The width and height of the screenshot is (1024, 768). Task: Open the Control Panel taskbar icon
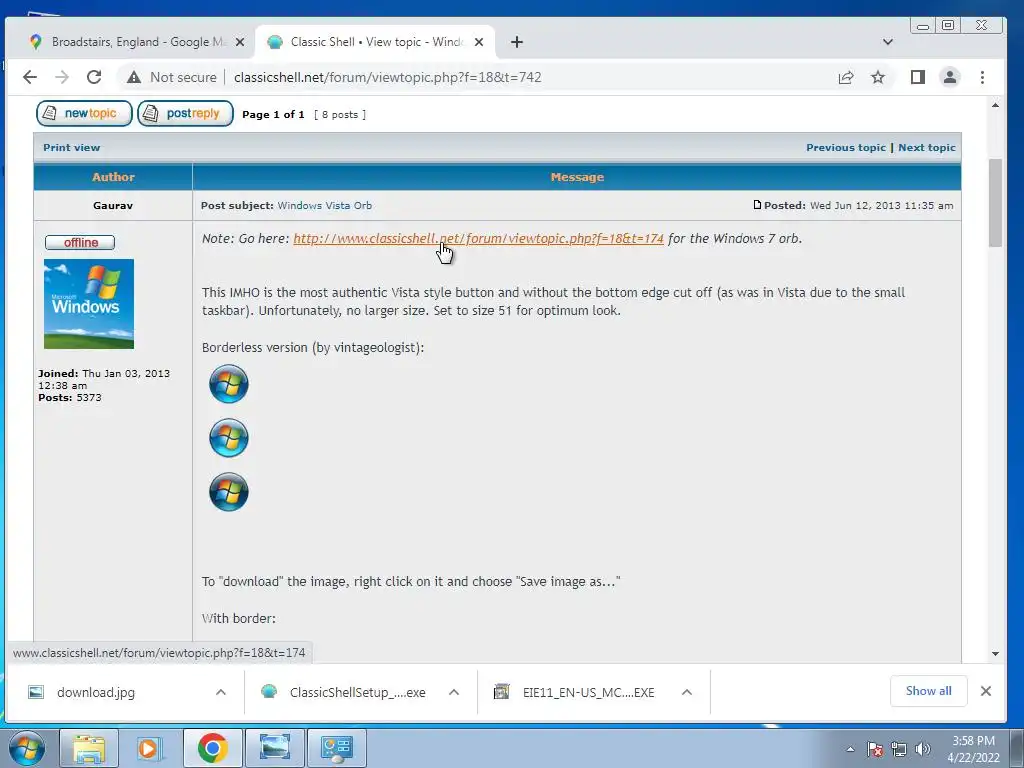(x=336, y=748)
